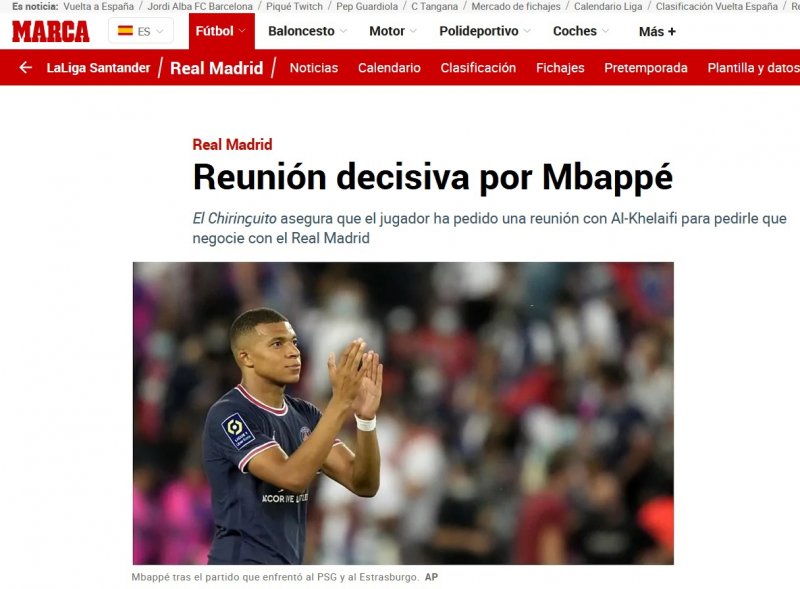
Task: Switch to the Clasificación tab
Action: 478,68
